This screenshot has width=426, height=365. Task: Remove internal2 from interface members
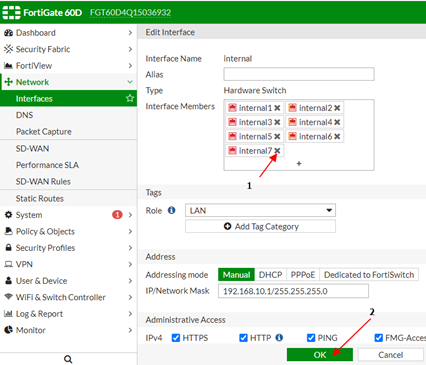pyautogui.click(x=337, y=108)
